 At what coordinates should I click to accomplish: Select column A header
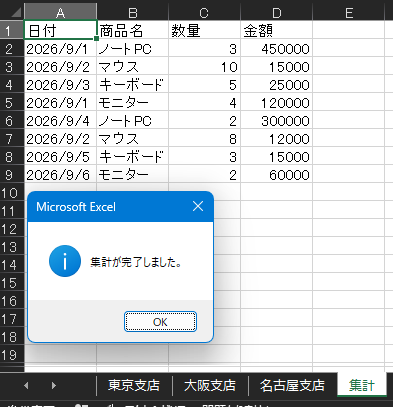(60, 12)
